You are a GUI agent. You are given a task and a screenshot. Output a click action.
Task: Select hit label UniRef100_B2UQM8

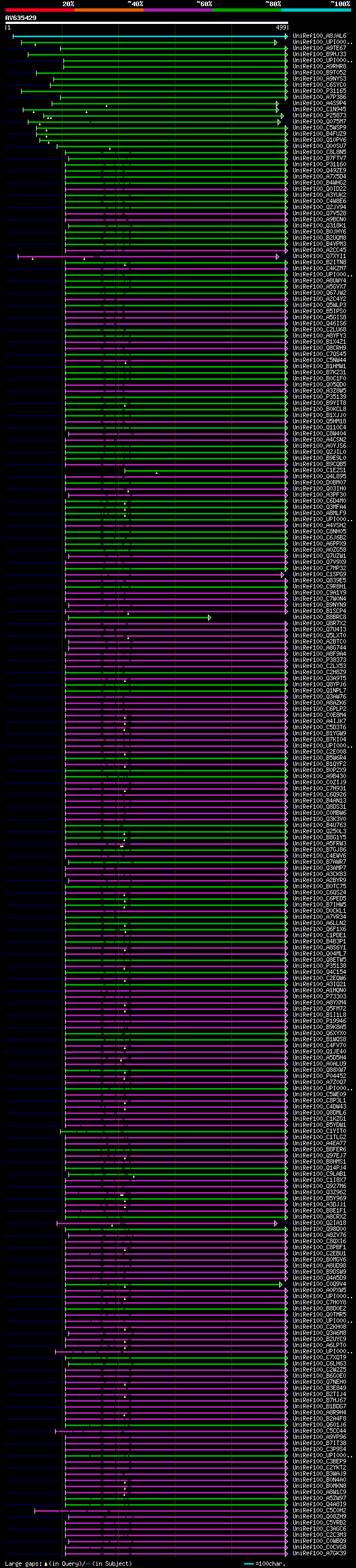pyautogui.click(x=319, y=238)
